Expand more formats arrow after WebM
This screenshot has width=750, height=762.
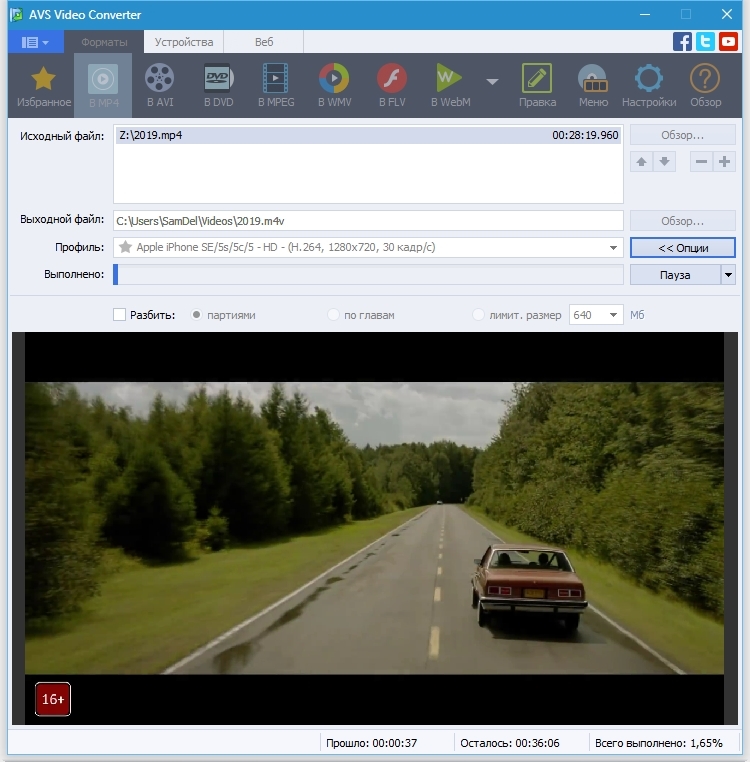pos(492,82)
